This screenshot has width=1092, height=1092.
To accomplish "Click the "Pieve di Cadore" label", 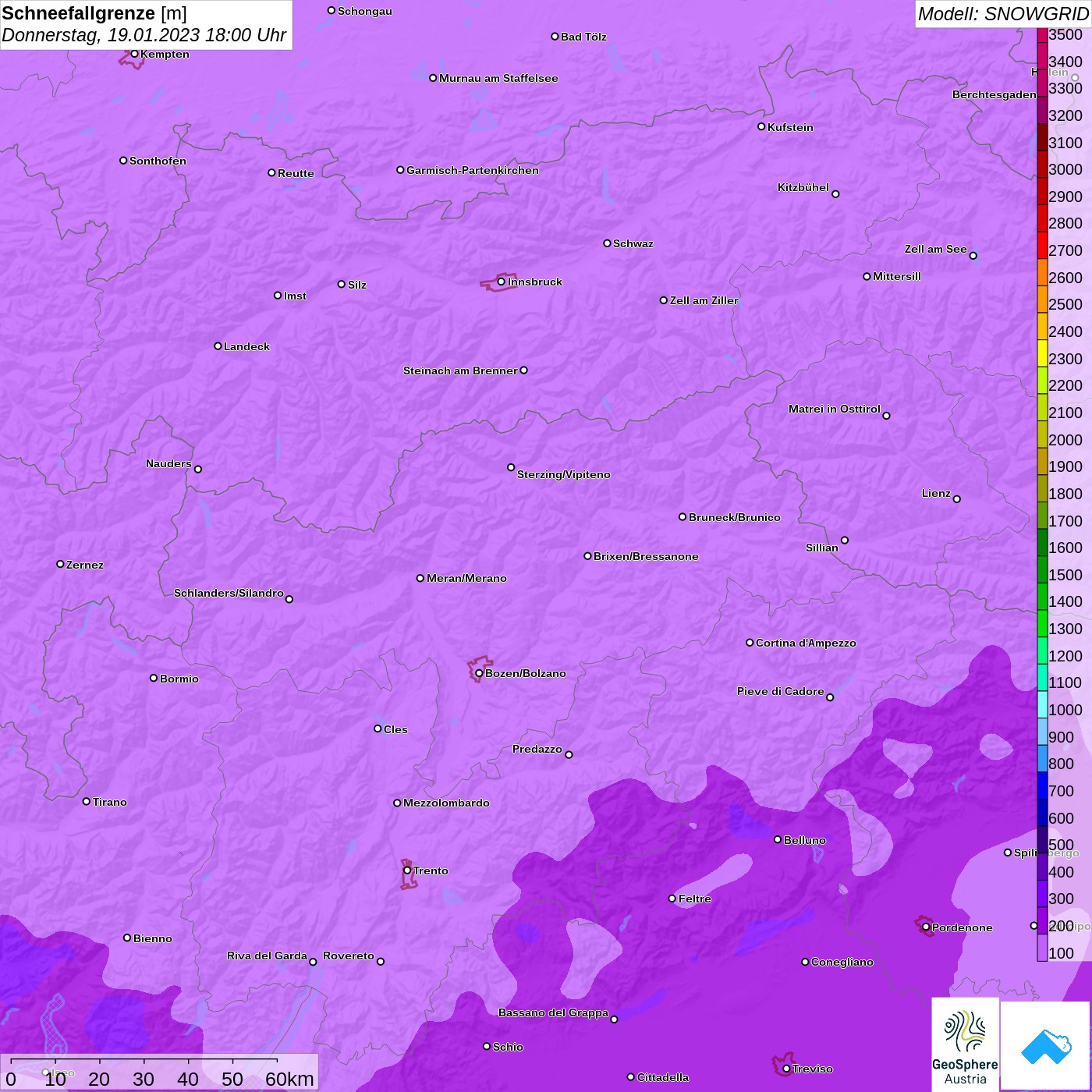I will tap(781, 691).
